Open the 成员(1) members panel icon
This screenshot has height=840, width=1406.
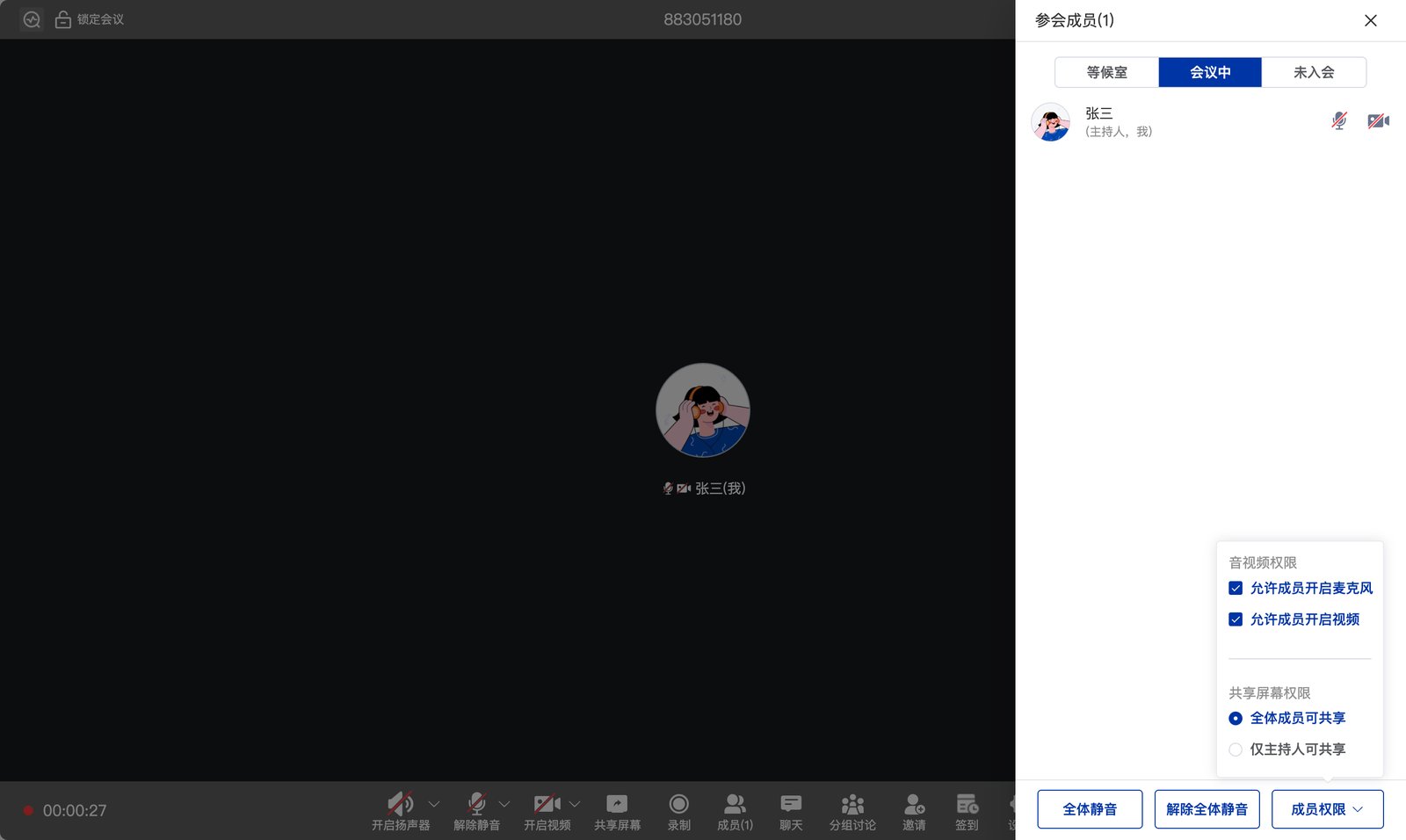pos(735,803)
